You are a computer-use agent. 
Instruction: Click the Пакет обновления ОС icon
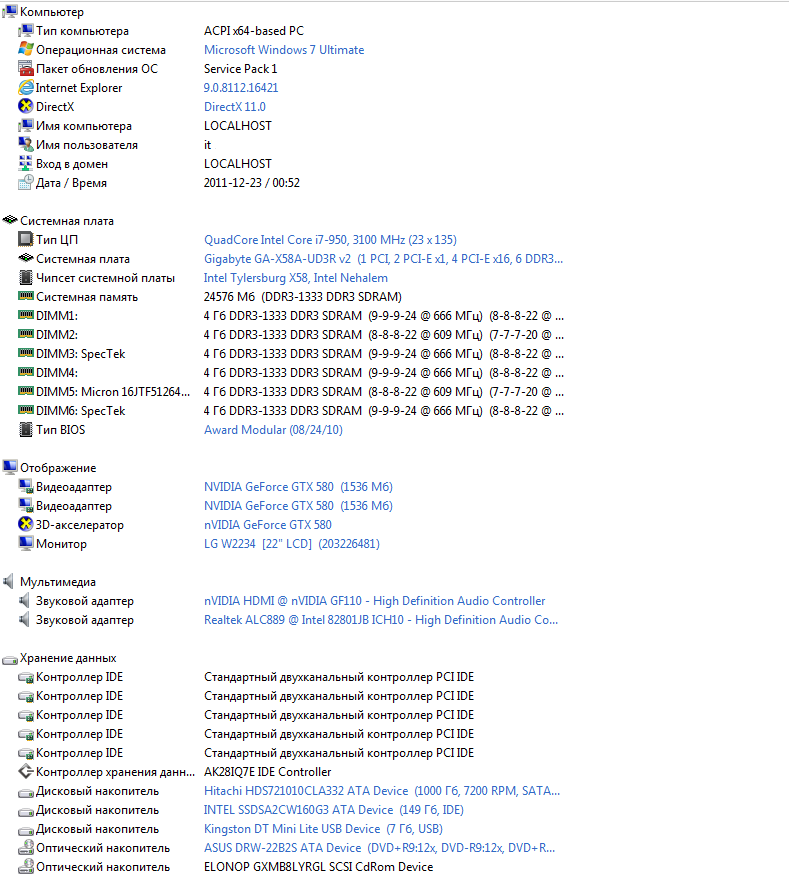(26, 69)
